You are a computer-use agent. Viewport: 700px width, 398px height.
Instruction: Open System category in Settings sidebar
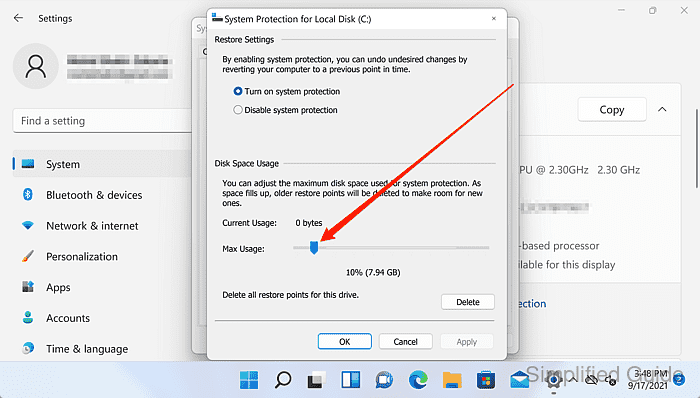(102, 164)
